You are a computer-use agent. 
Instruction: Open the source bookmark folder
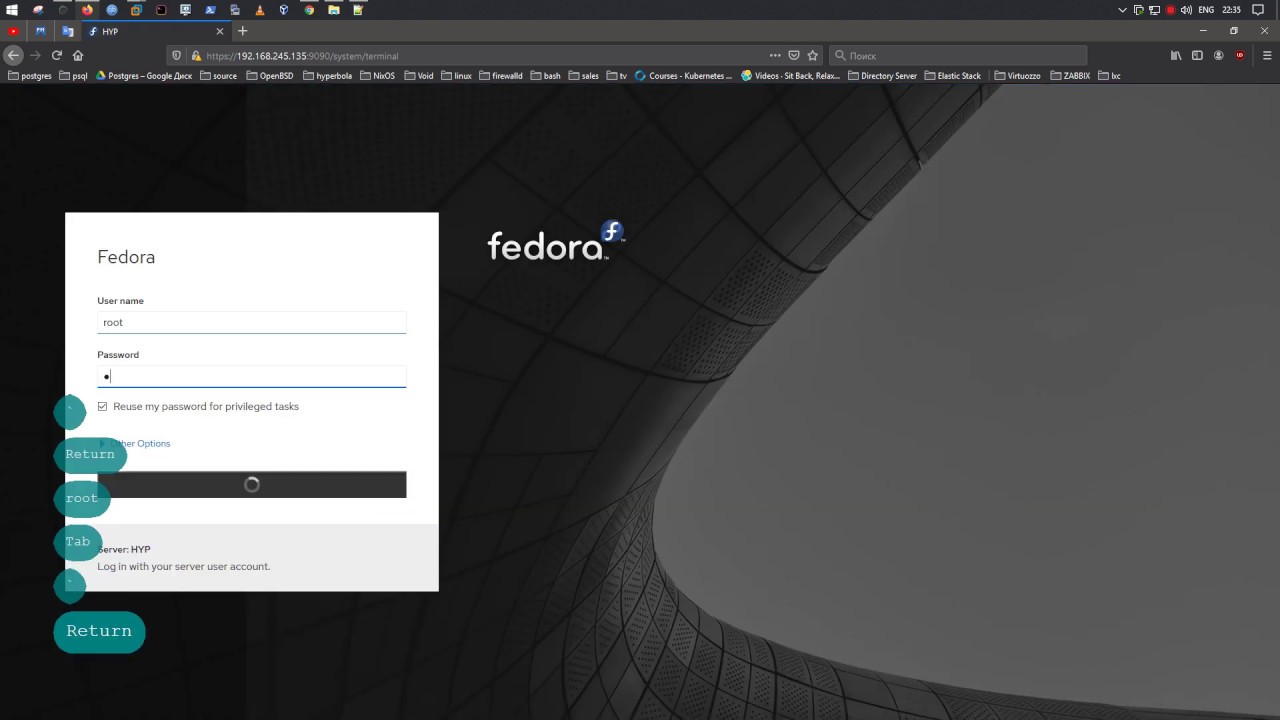tap(219, 76)
